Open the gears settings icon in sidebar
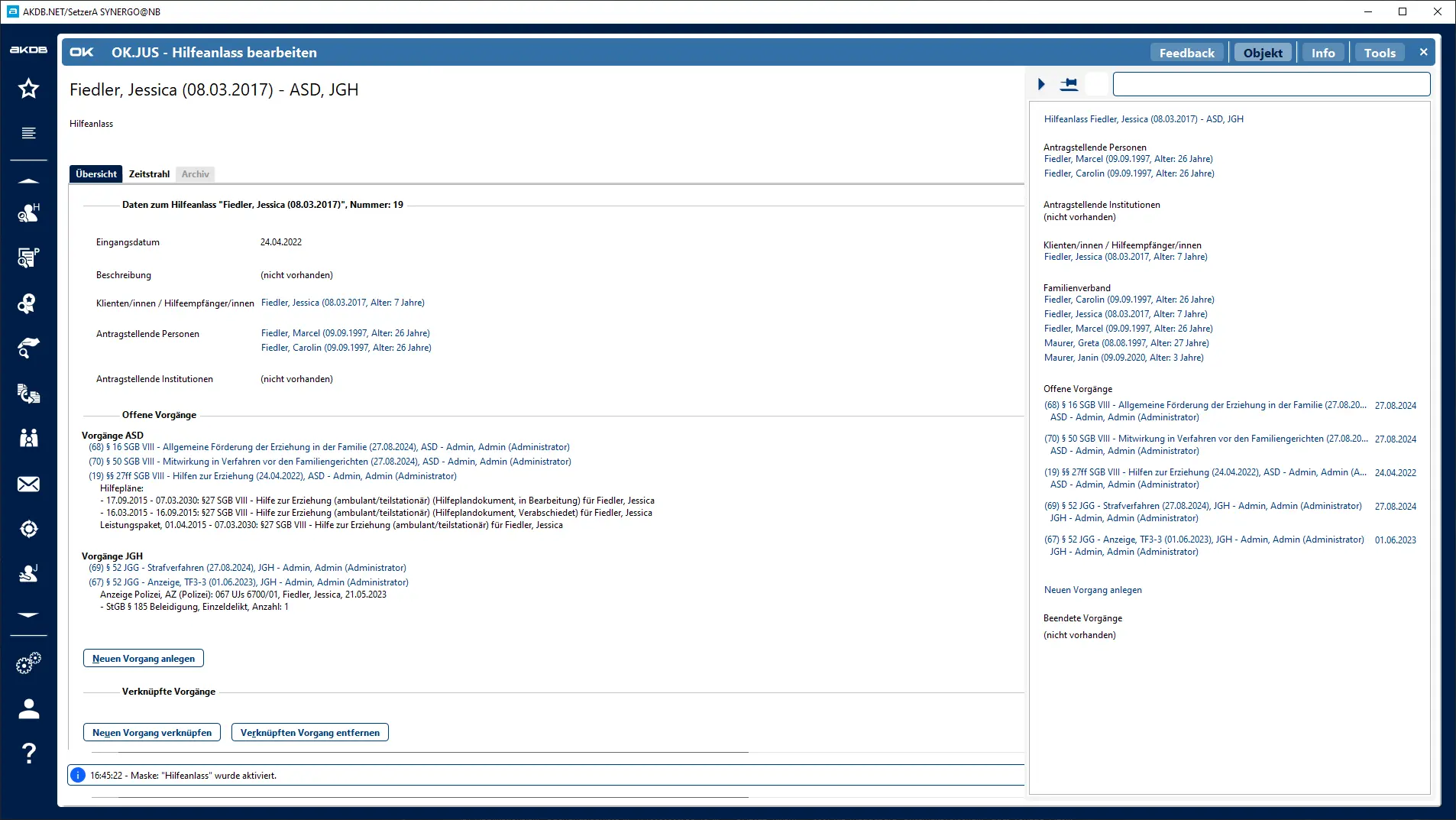The width and height of the screenshot is (1456, 820). [28, 663]
